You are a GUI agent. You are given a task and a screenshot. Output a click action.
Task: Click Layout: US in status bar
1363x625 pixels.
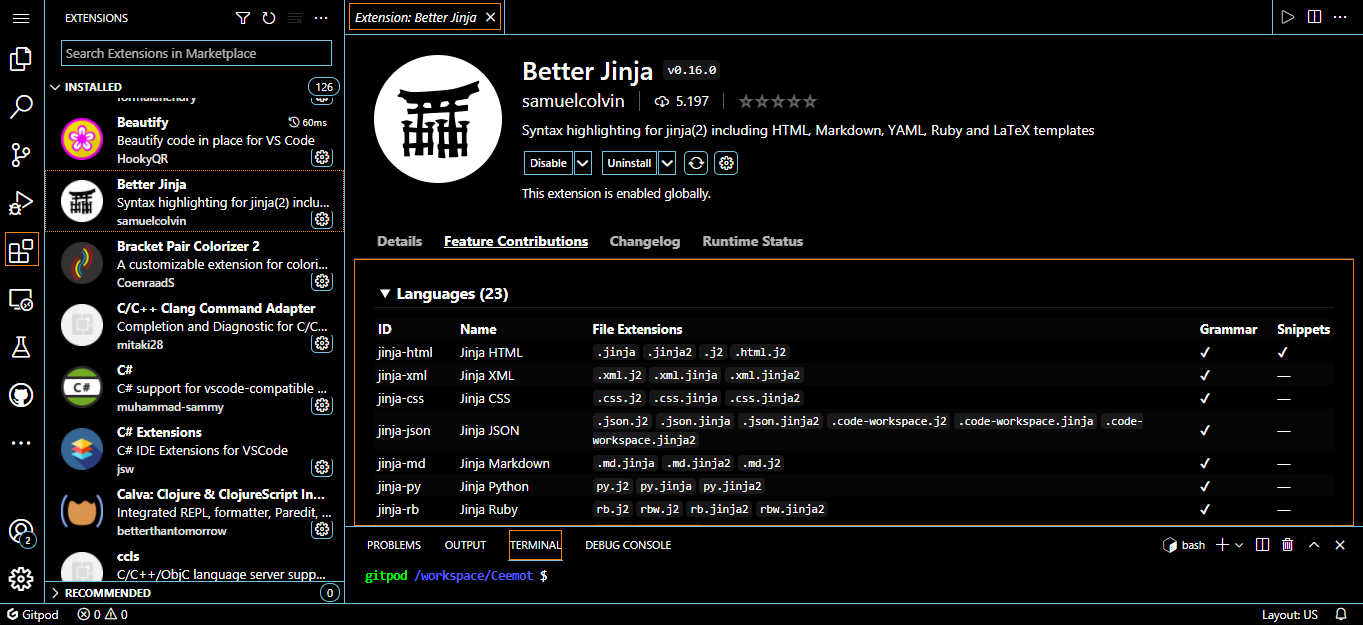pyautogui.click(x=1290, y=615)
